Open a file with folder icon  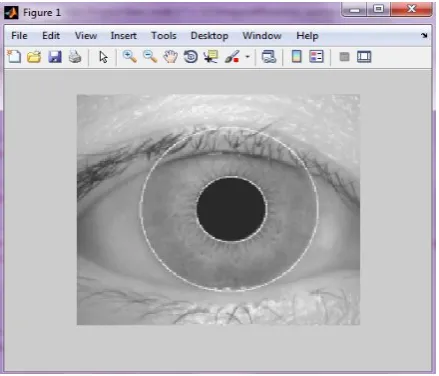click(x=34, y=57)
